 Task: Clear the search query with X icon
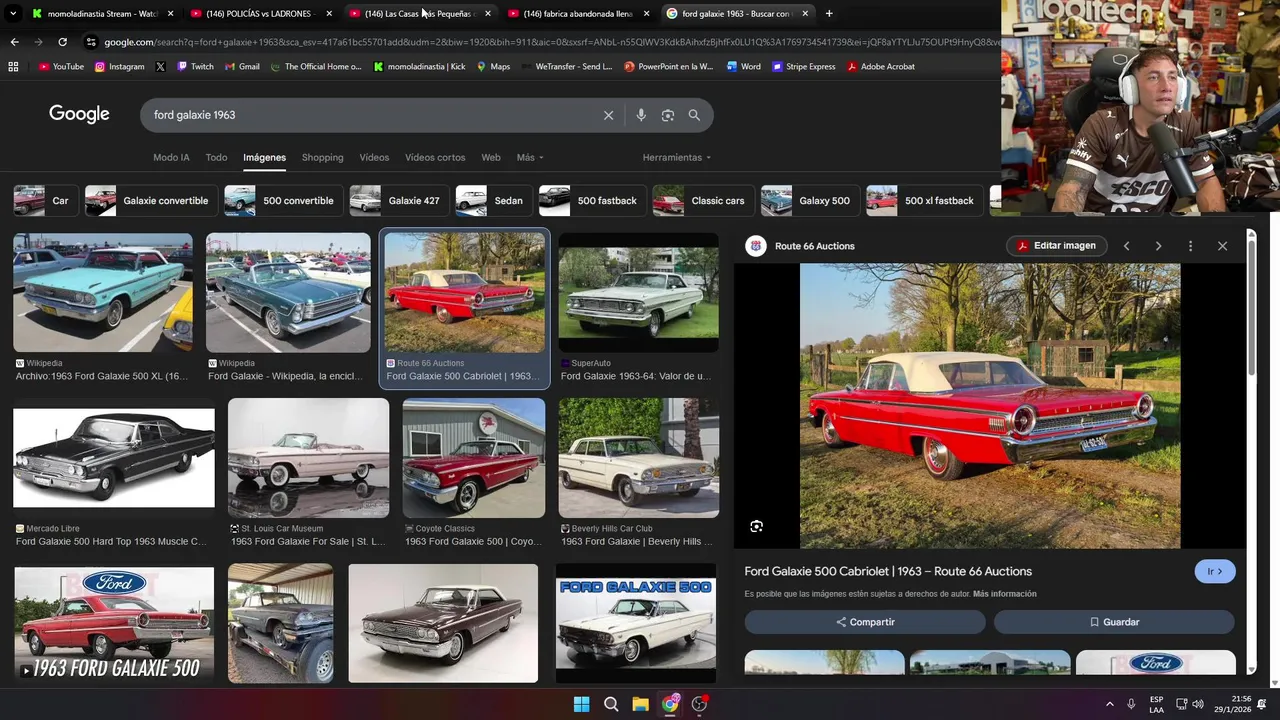coord(608,115)
